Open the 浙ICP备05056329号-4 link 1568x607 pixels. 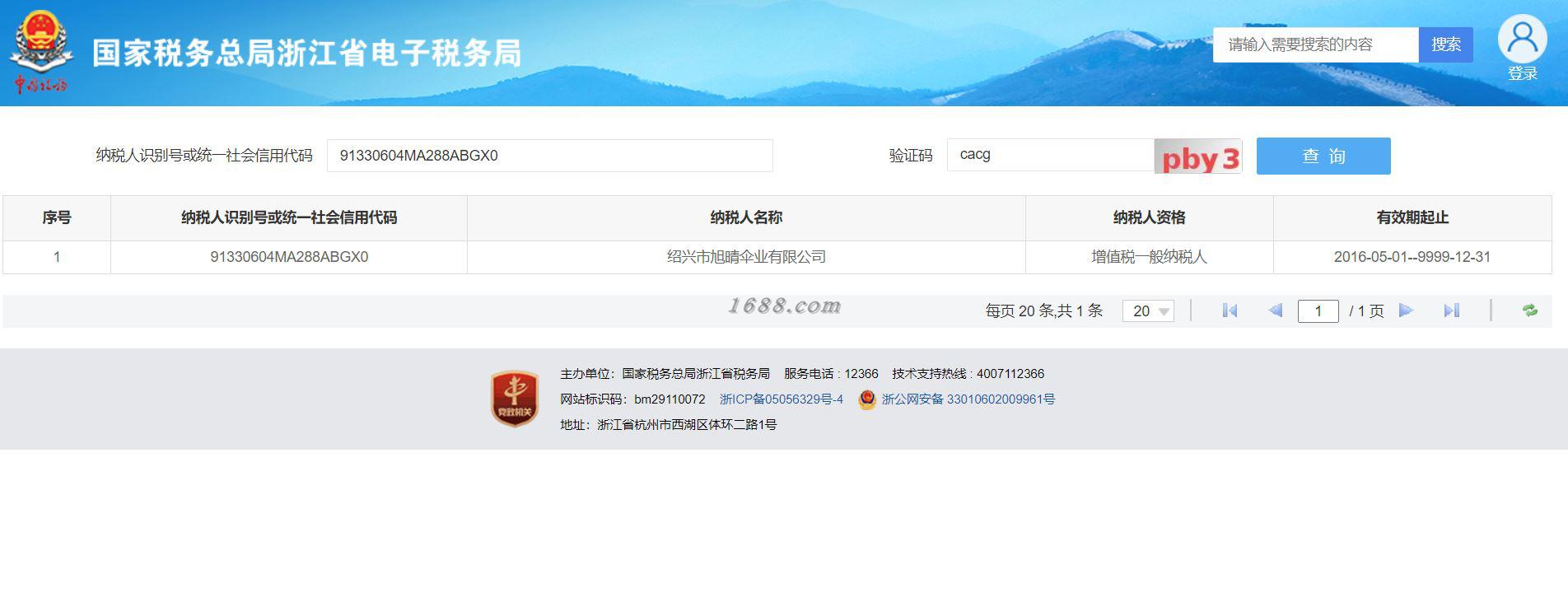coord(782,399)
